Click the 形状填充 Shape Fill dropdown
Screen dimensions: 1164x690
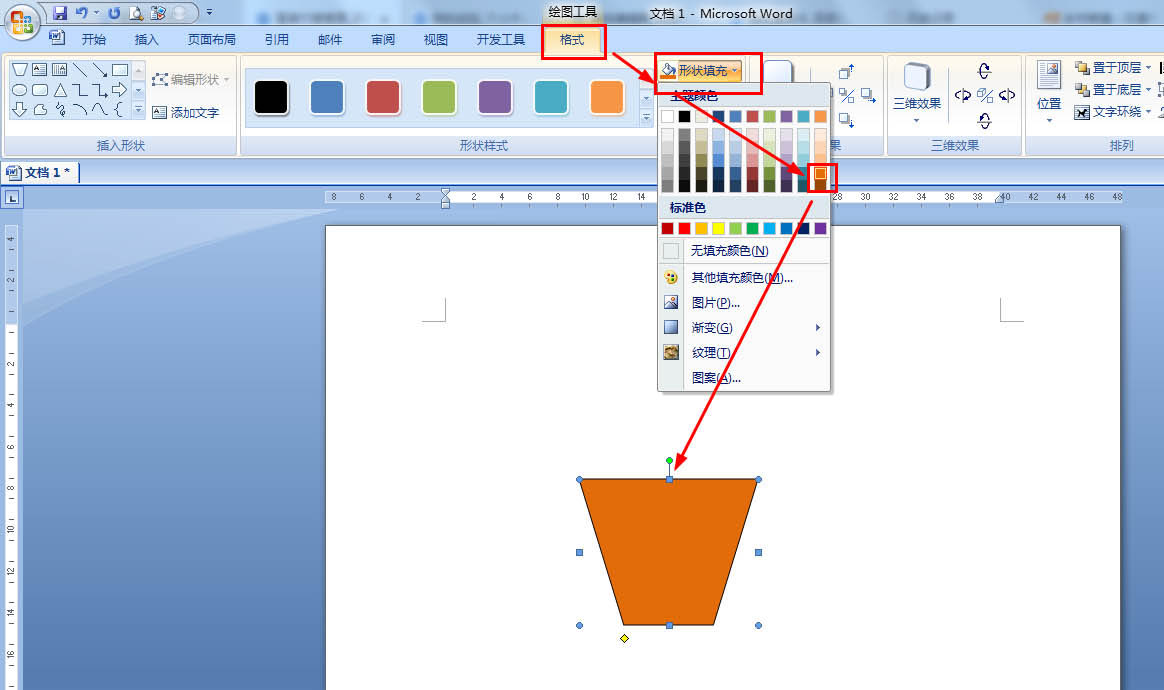point(701,71)
